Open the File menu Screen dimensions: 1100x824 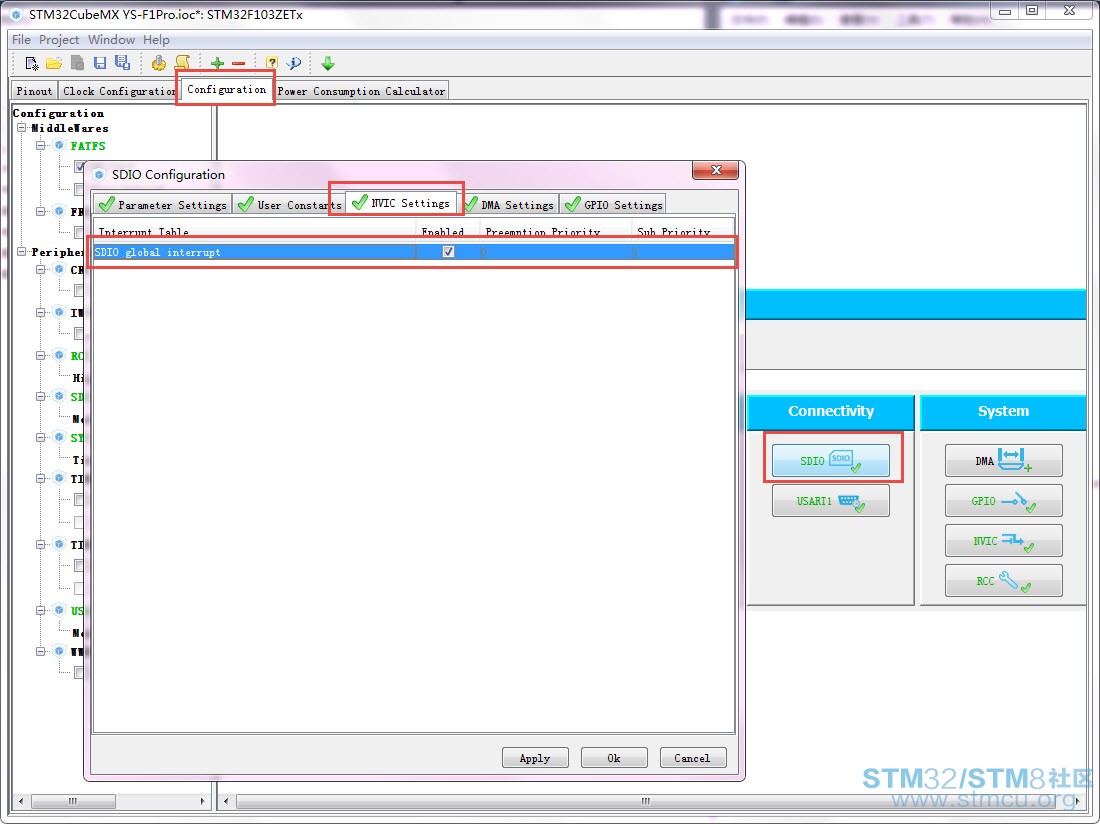coord(21,39)
